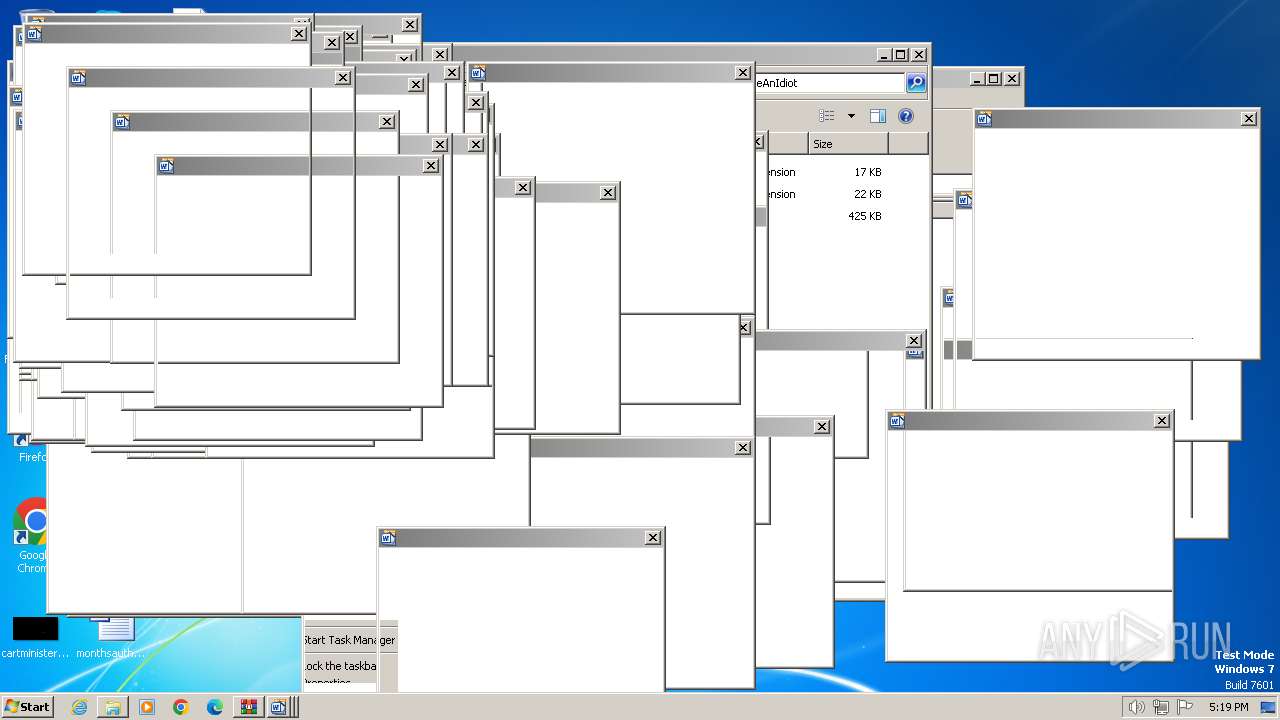Open the network icon in the system tray
Image resolution: width=1280 pixels, height=720 pixels.
tap(1161, 707)
